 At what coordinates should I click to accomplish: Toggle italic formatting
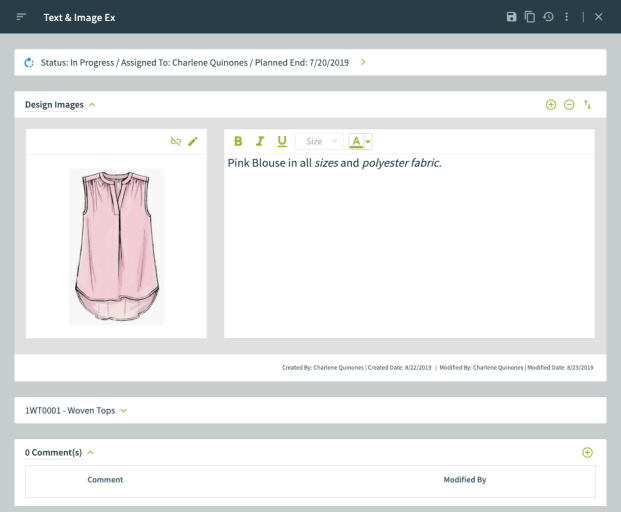pos(260,142)
